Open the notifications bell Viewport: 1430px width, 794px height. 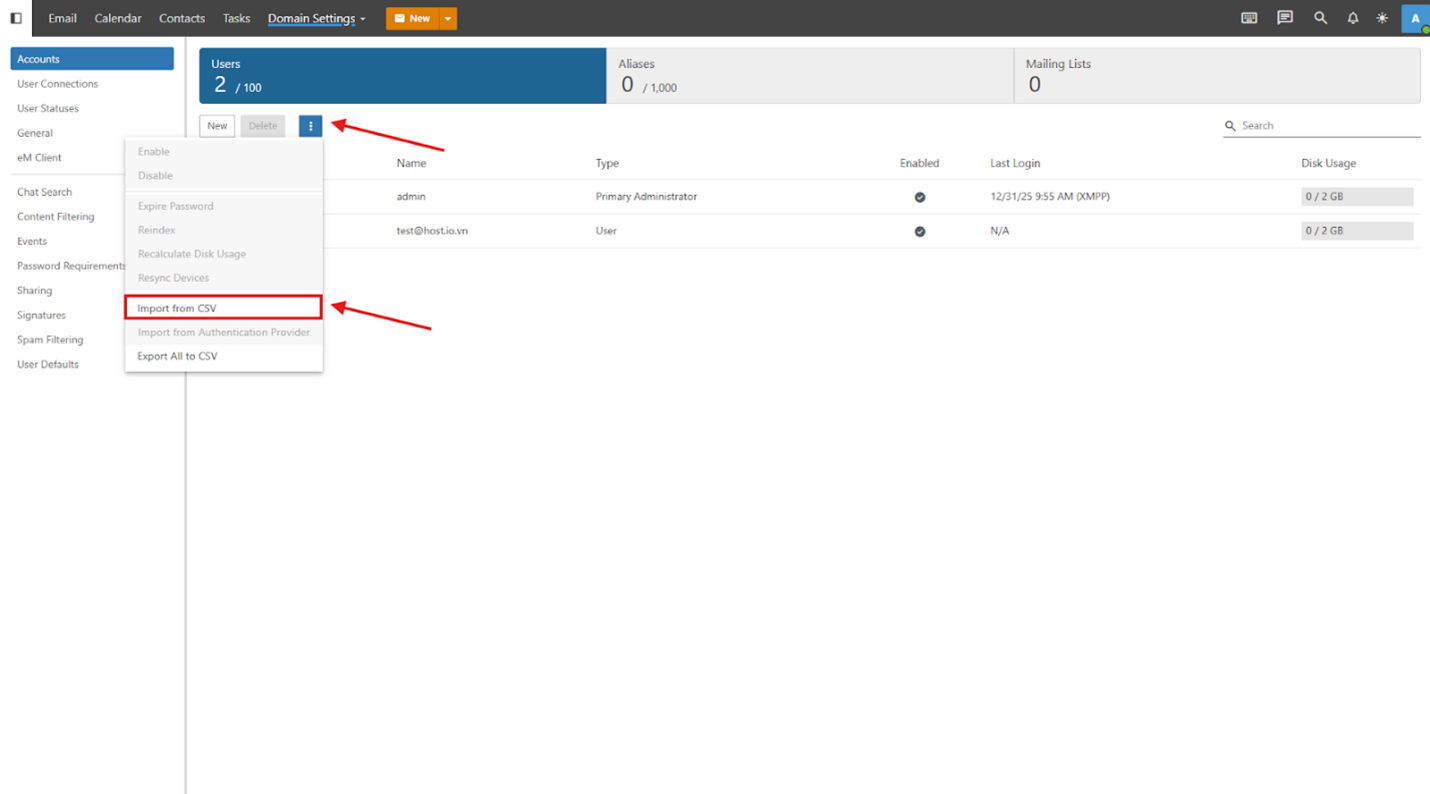[1352, 18]
